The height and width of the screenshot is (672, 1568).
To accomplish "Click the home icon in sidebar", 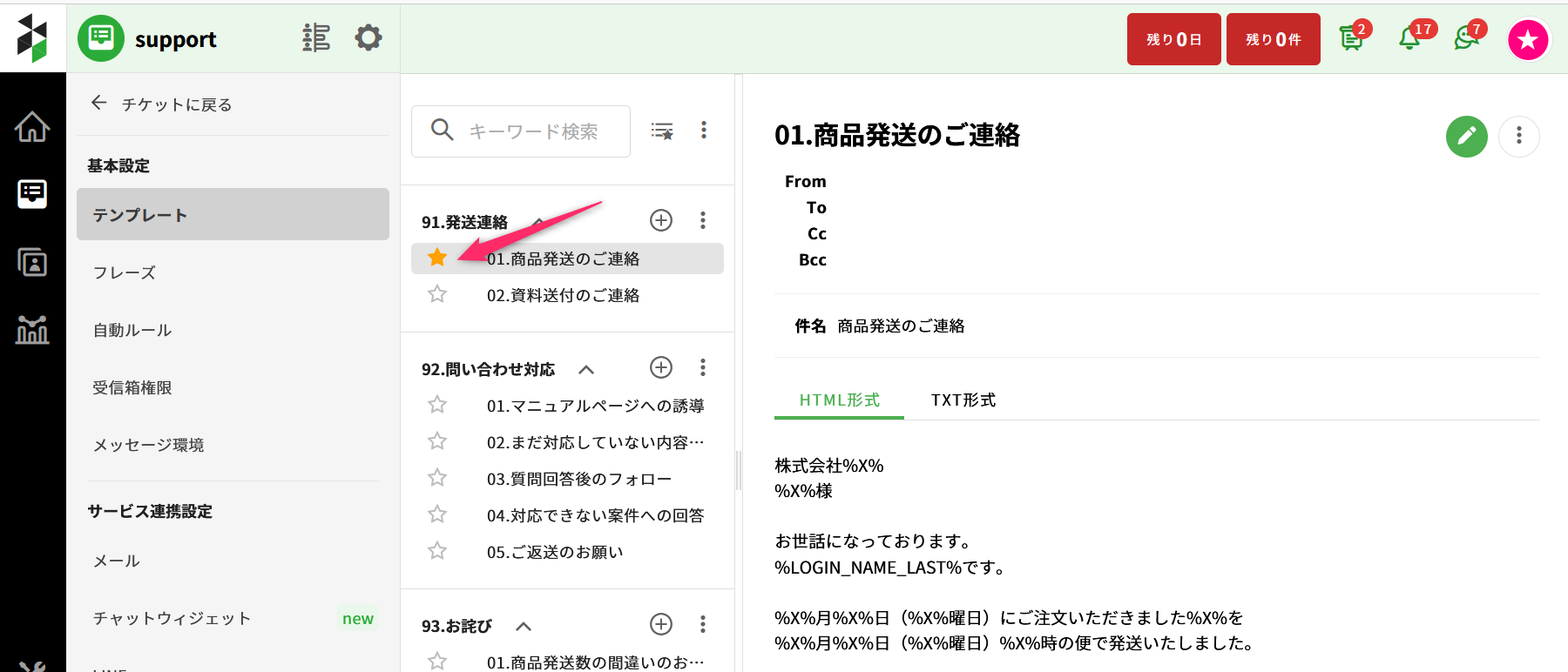I will [x=32, y=127].
